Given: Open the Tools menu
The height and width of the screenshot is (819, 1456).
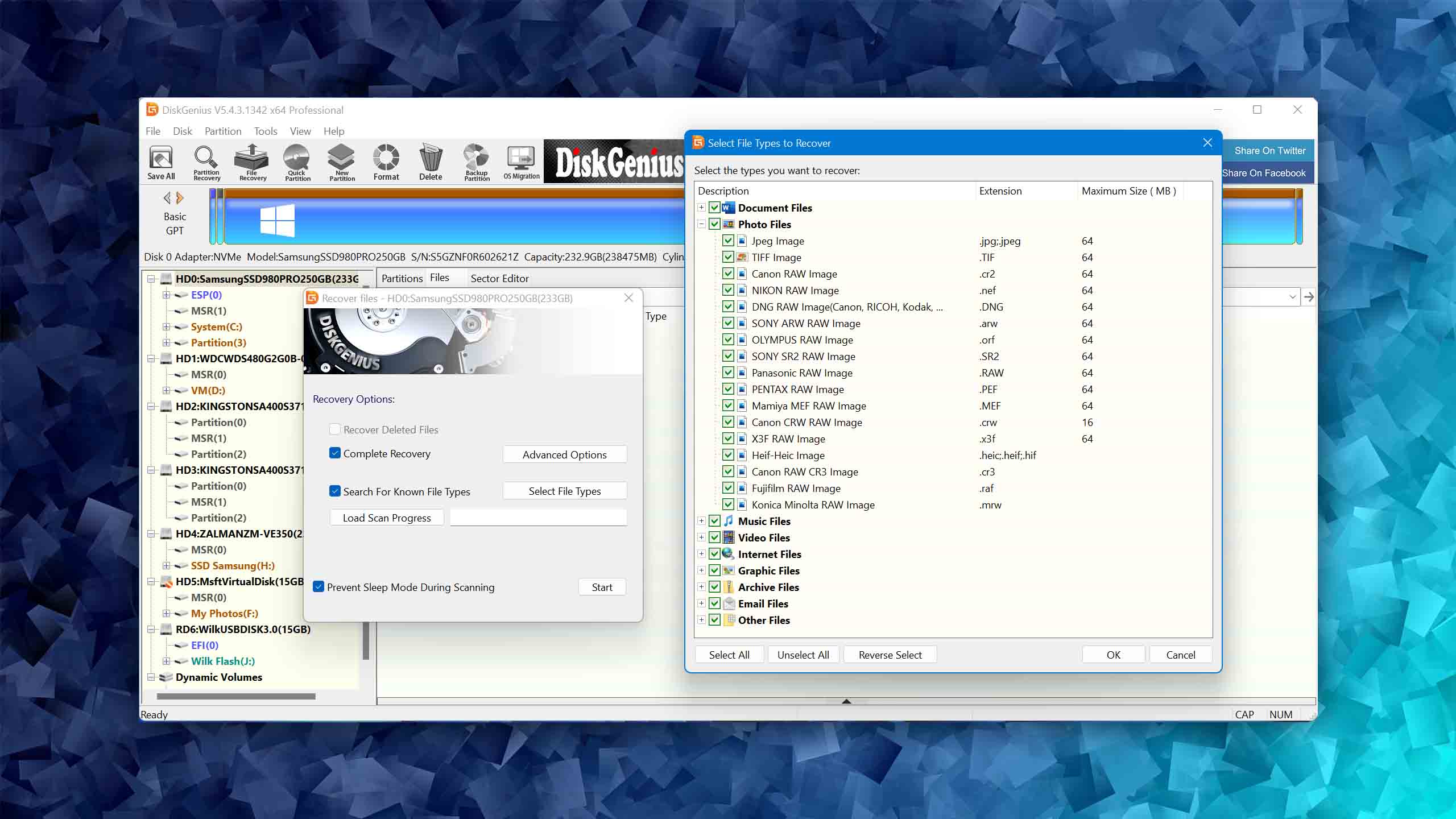Looking at the screenshot, I should coord(266,131).
